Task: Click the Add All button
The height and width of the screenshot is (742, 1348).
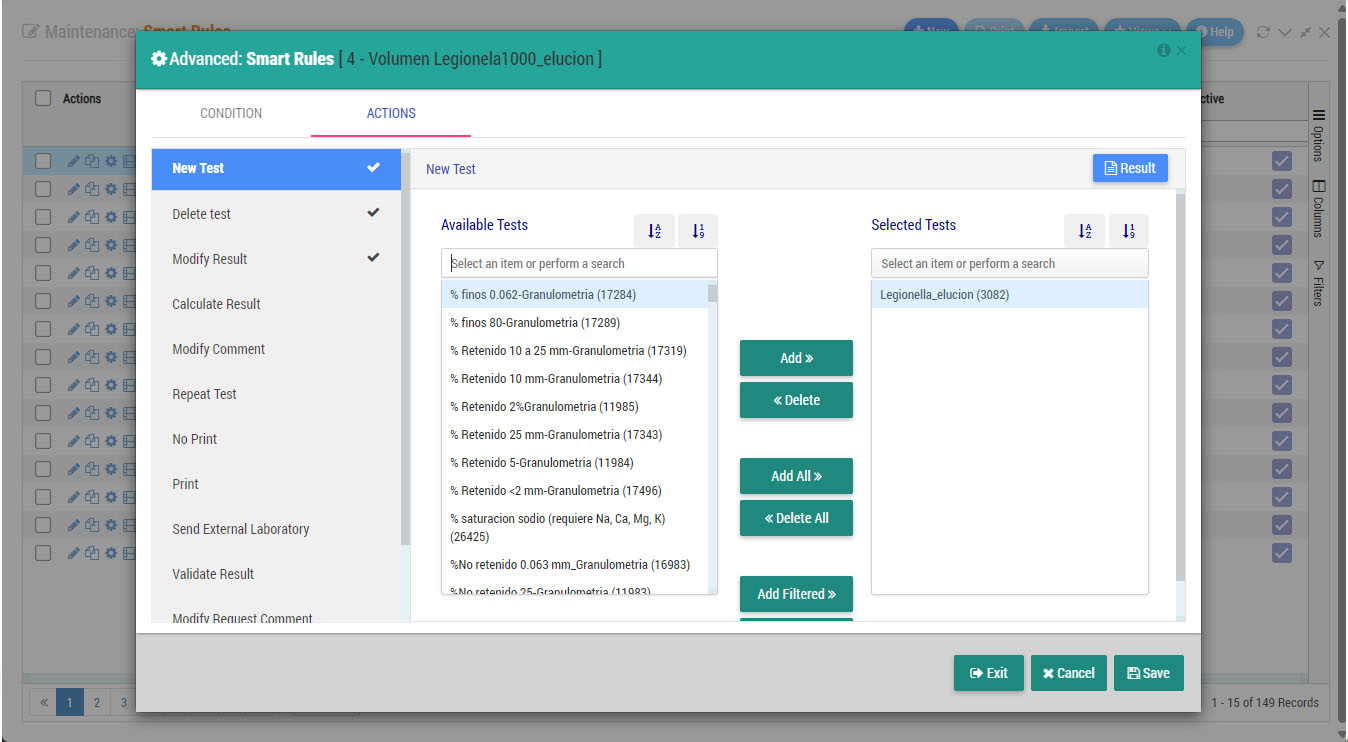Action: 796,476
